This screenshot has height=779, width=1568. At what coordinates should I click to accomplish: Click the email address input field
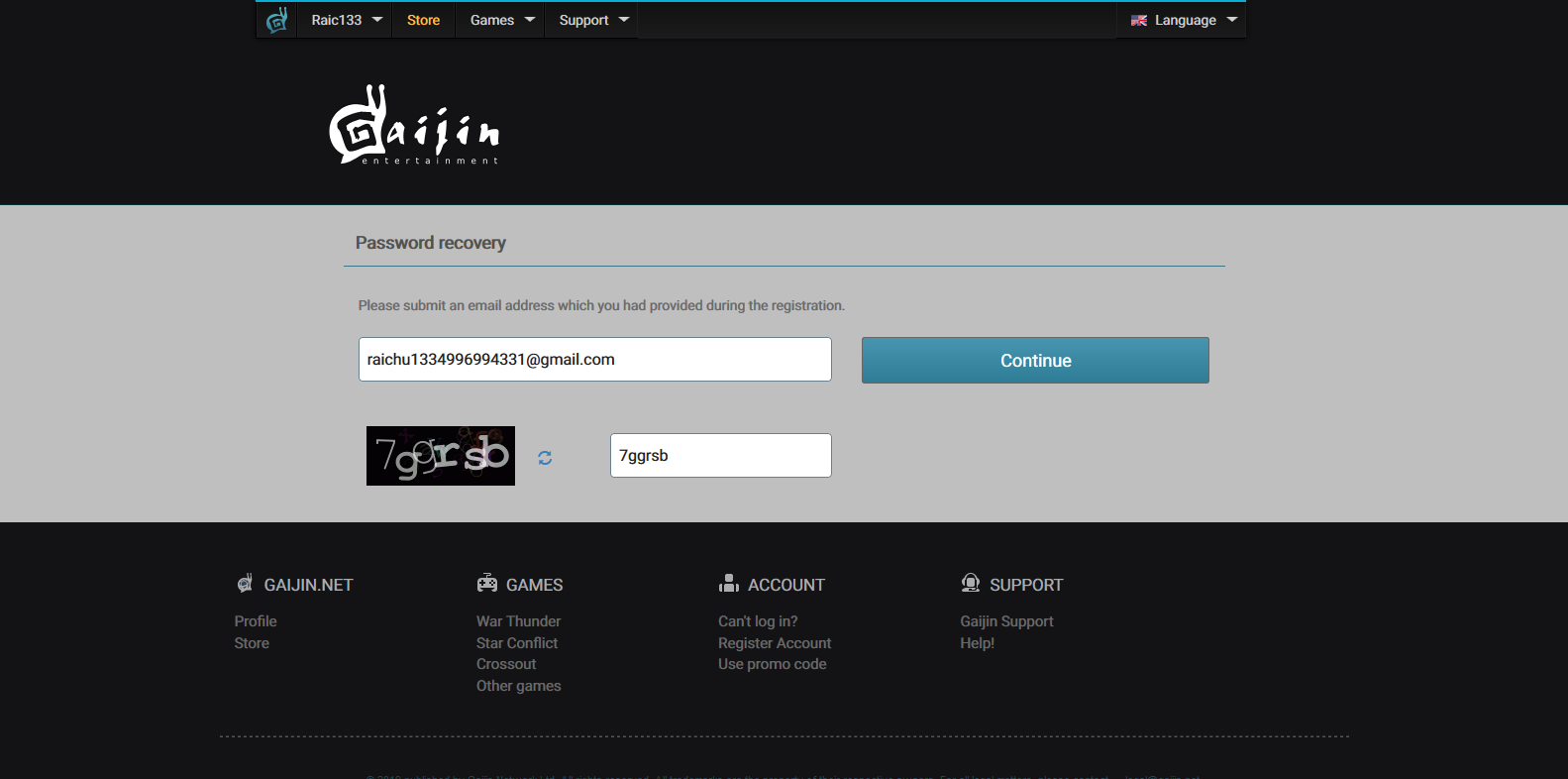pos(594,359)
